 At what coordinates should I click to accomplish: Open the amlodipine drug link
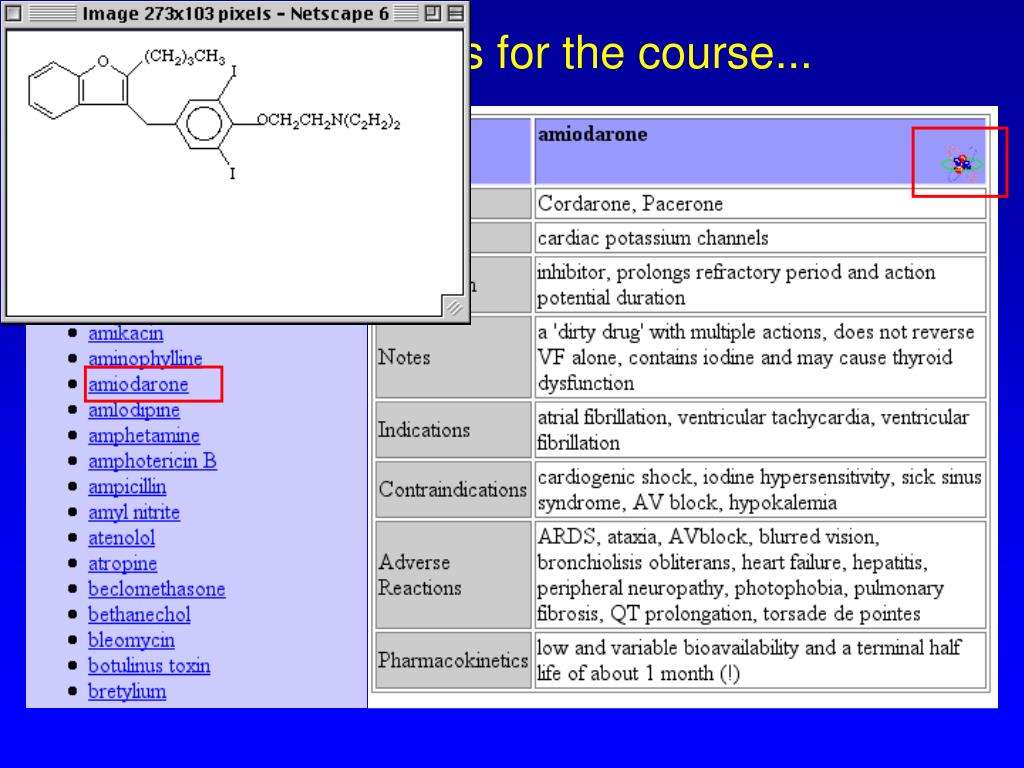[134, 409]
